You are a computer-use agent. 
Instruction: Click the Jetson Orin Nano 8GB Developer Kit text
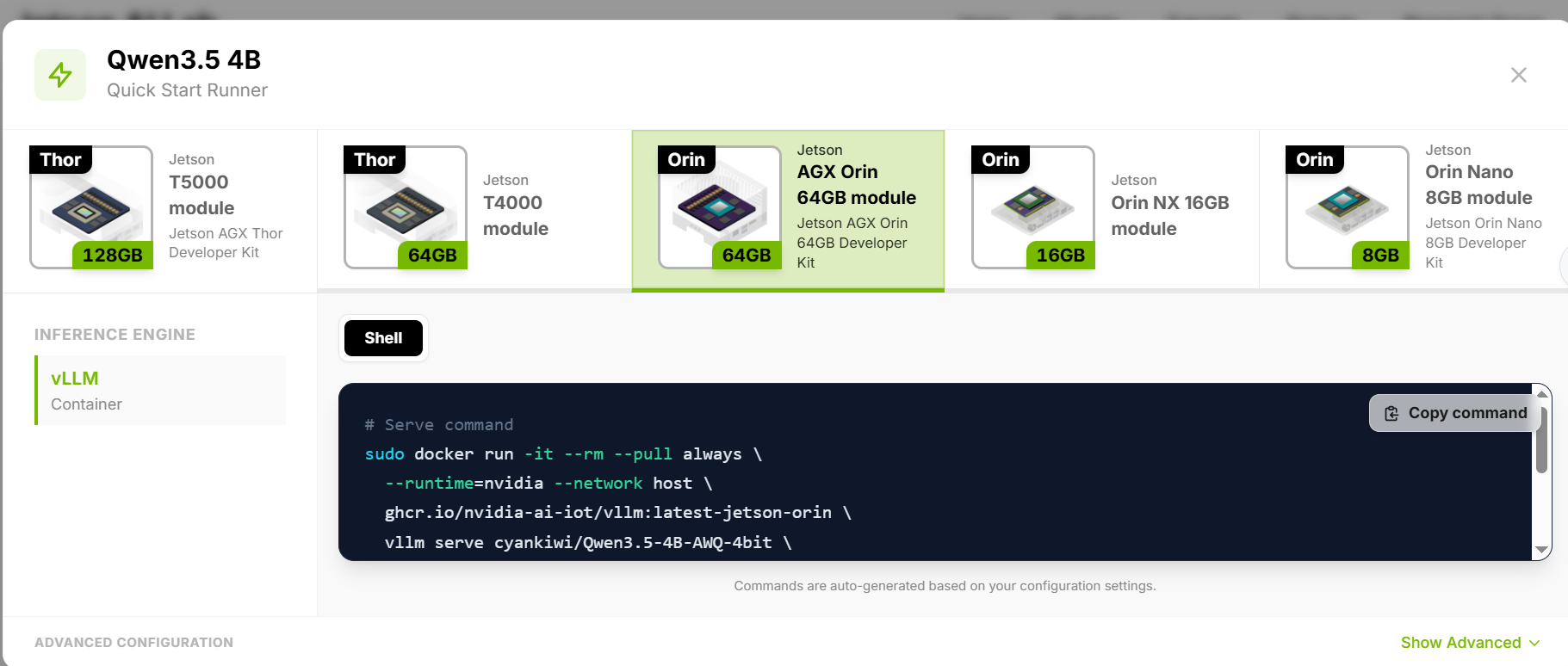pyautogui.click(x=1484, y=243)
